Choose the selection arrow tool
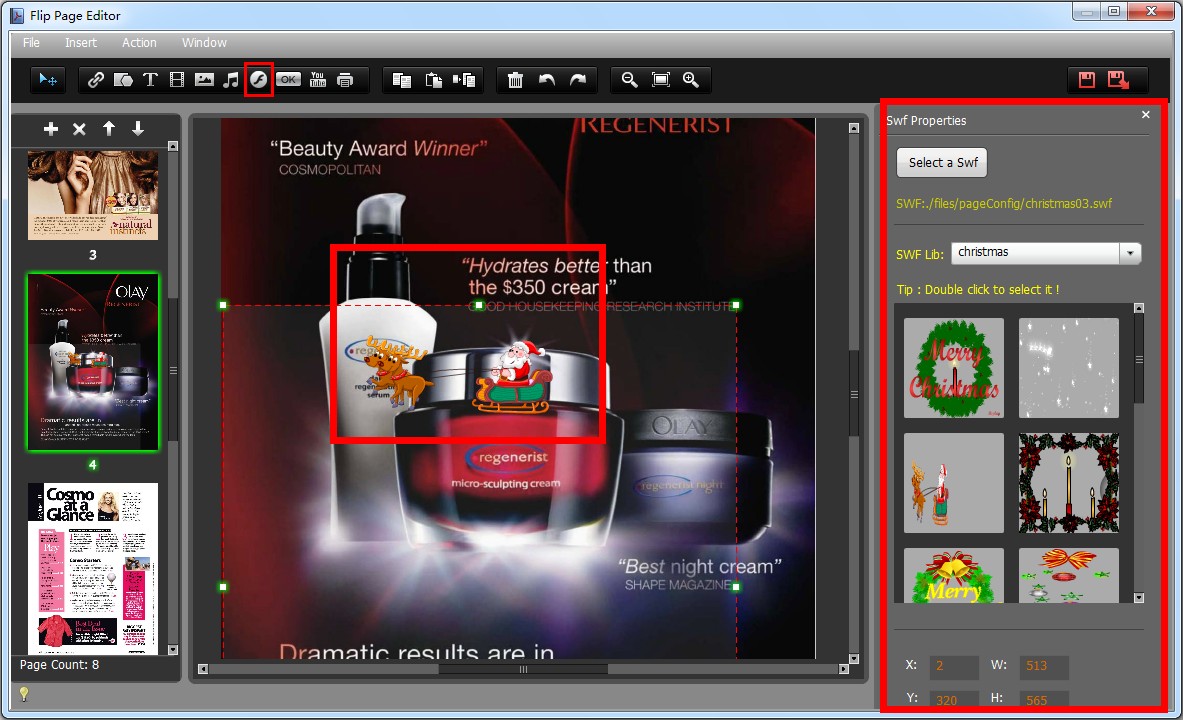This screenshot has width=1183, height=720. click(x=48, y=79)
